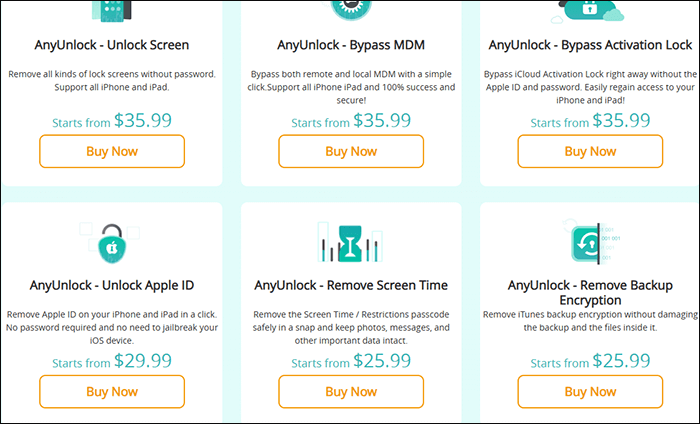Click the keypad phone Unlock Screen icon

click(112, 10)
